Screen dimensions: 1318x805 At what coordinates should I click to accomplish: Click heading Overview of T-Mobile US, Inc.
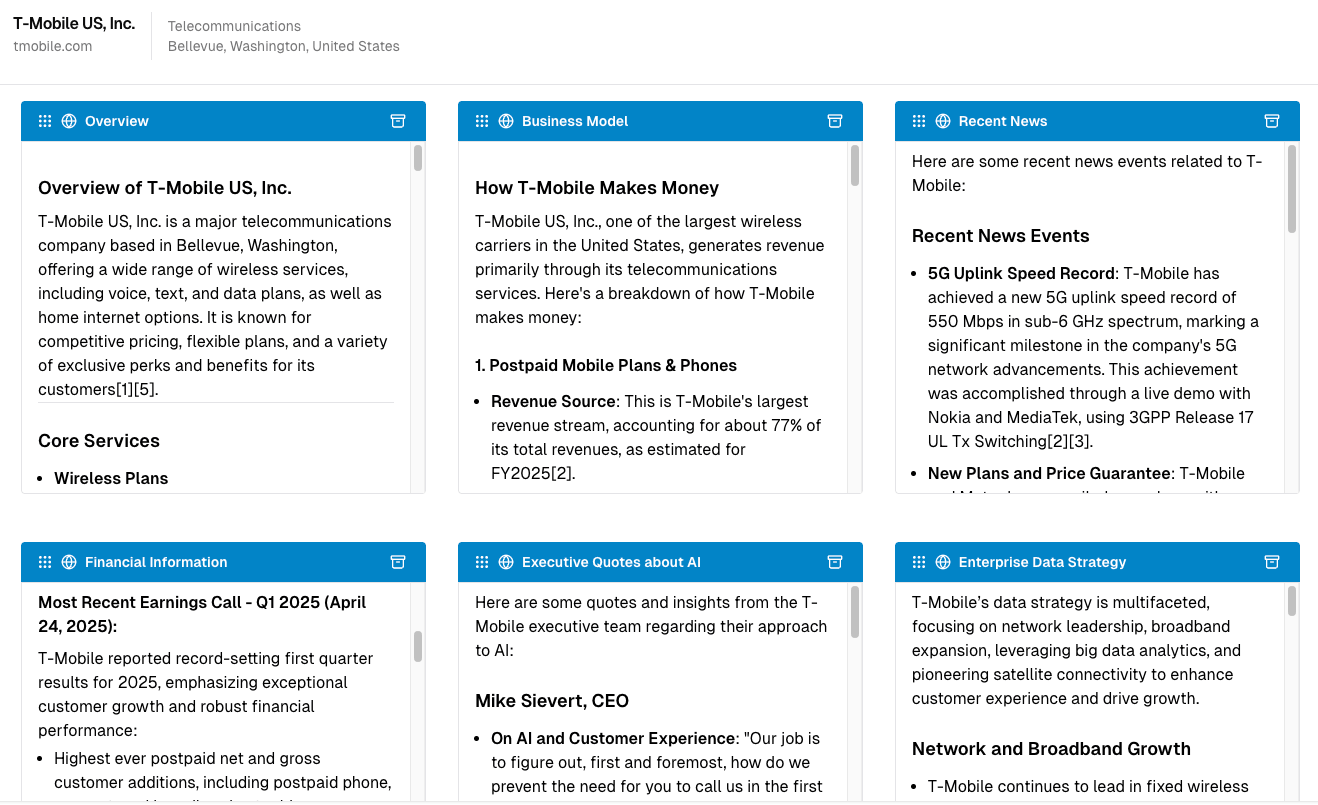coord(165,188)
